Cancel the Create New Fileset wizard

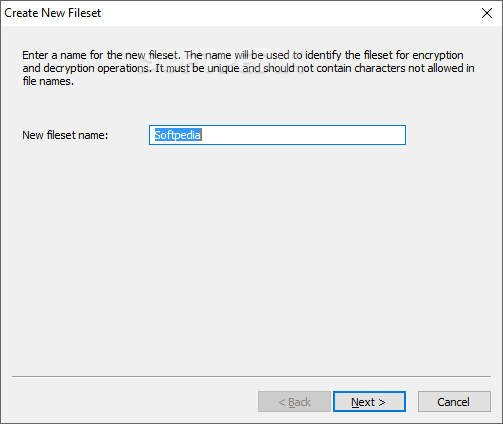click(454, 402)
